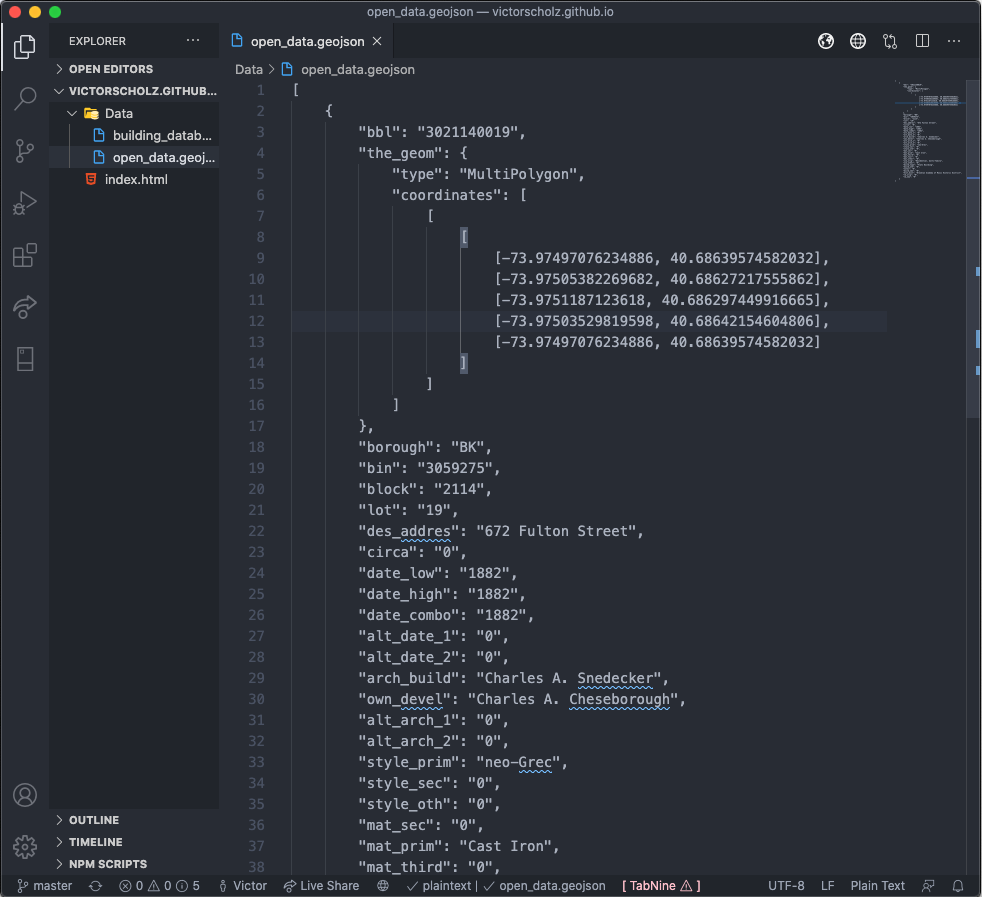The height and width of the screenshot is (897, 982).
Task: Open the Accounts menu
Action: tap(24, 795)
